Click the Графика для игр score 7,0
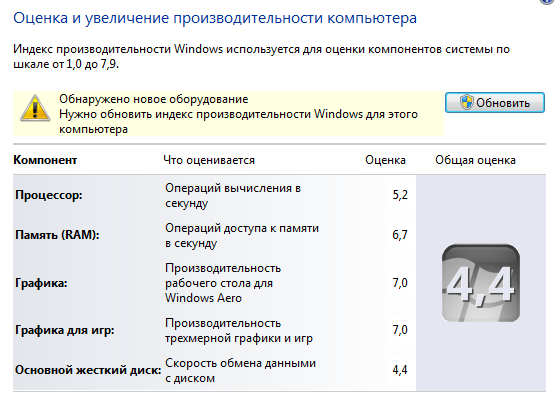This screenshot has height=401, width=554. [400, 330]
